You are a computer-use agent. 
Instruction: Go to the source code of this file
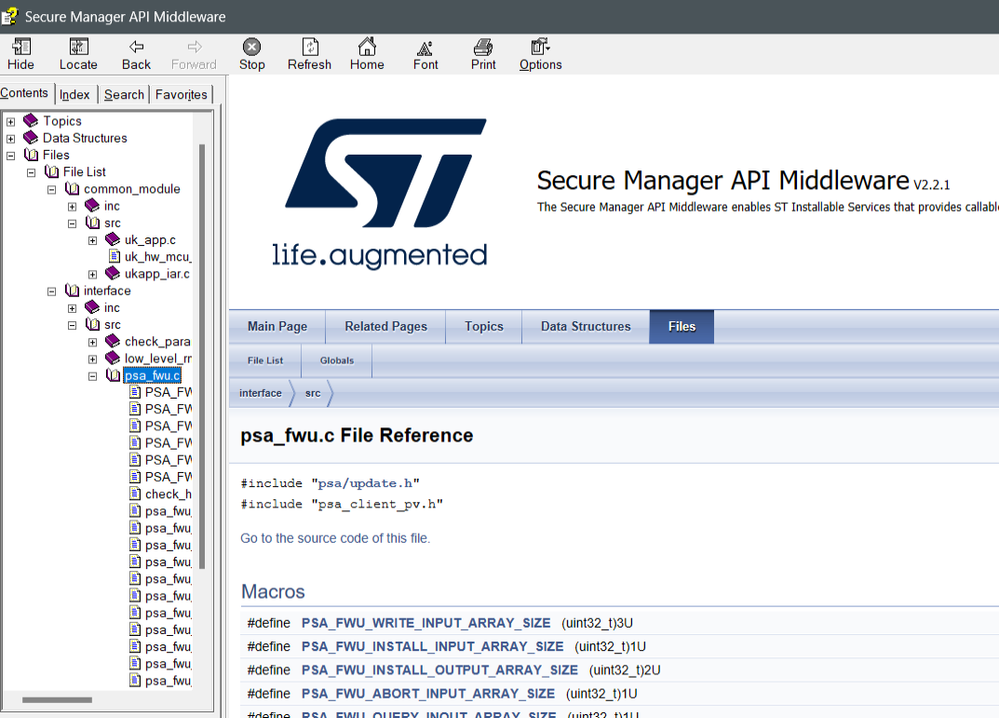click(335, 538)
